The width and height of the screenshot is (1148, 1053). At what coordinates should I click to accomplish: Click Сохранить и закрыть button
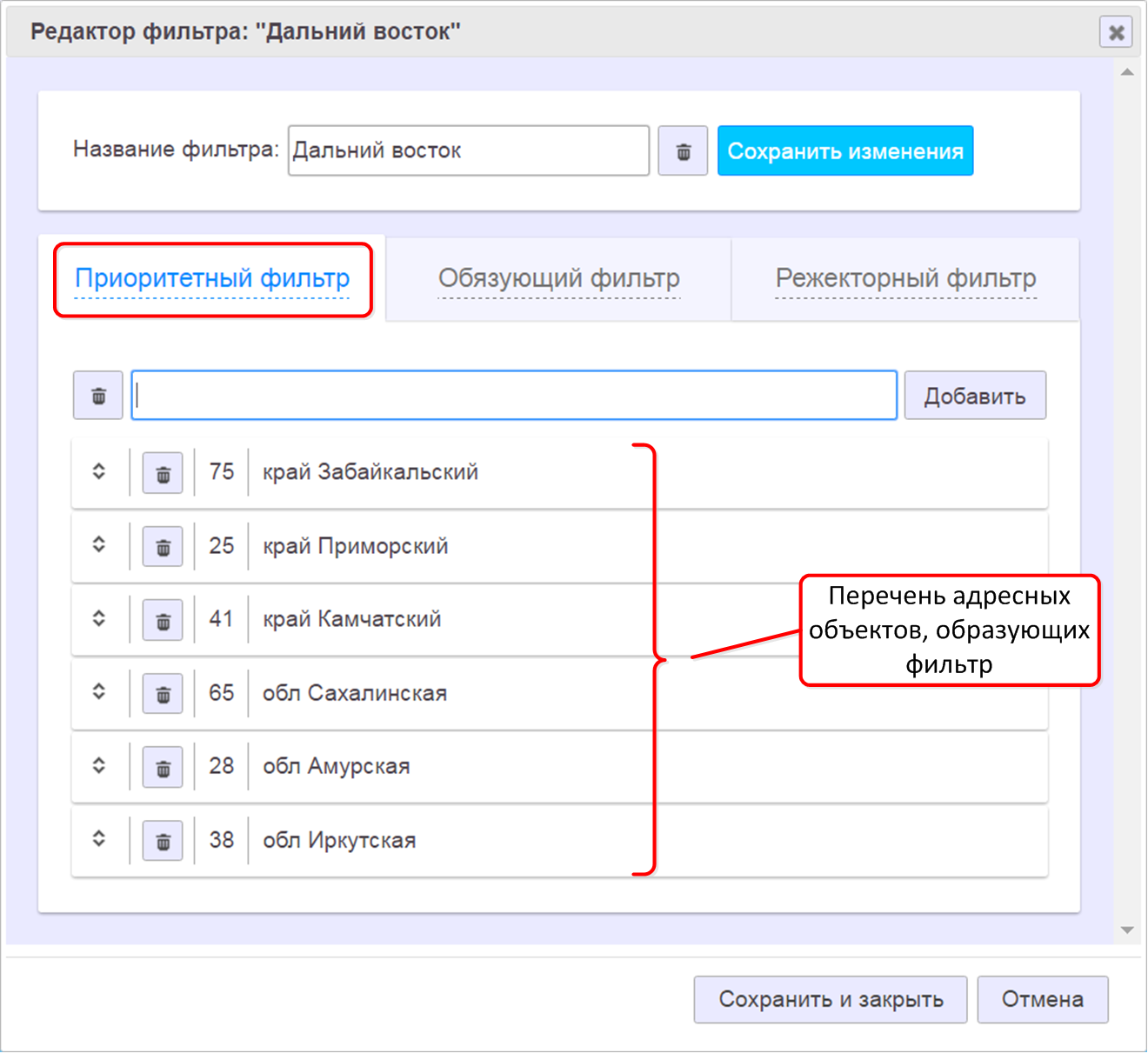[831, 1000]
